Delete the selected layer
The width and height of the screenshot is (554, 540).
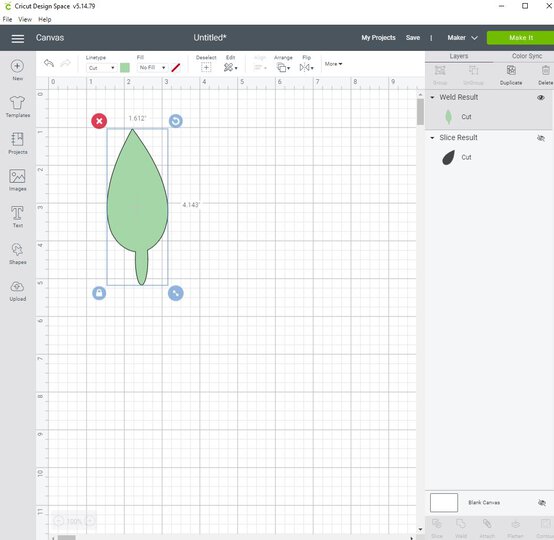click(546, 75)
